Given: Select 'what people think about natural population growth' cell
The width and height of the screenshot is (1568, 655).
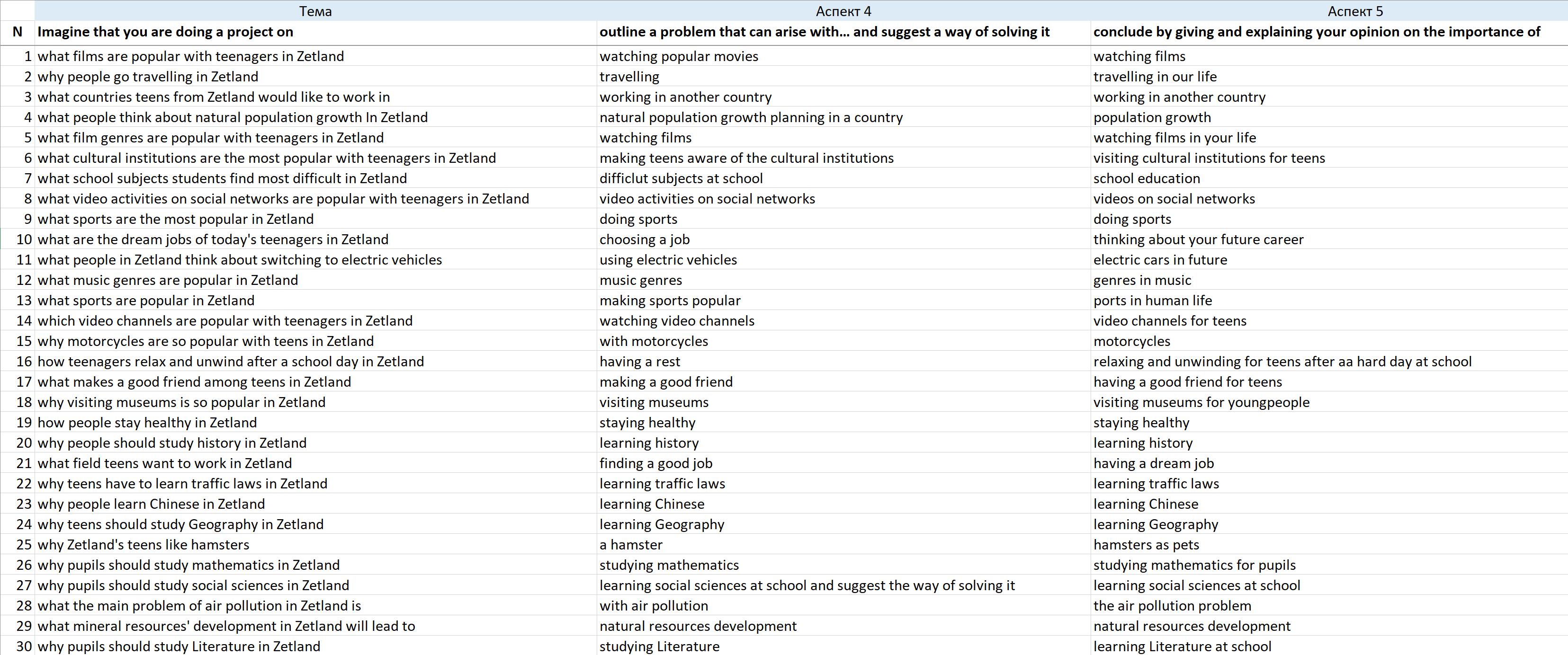Looking at the screenshot, I should pyautogui.click(x=315, y=117).
